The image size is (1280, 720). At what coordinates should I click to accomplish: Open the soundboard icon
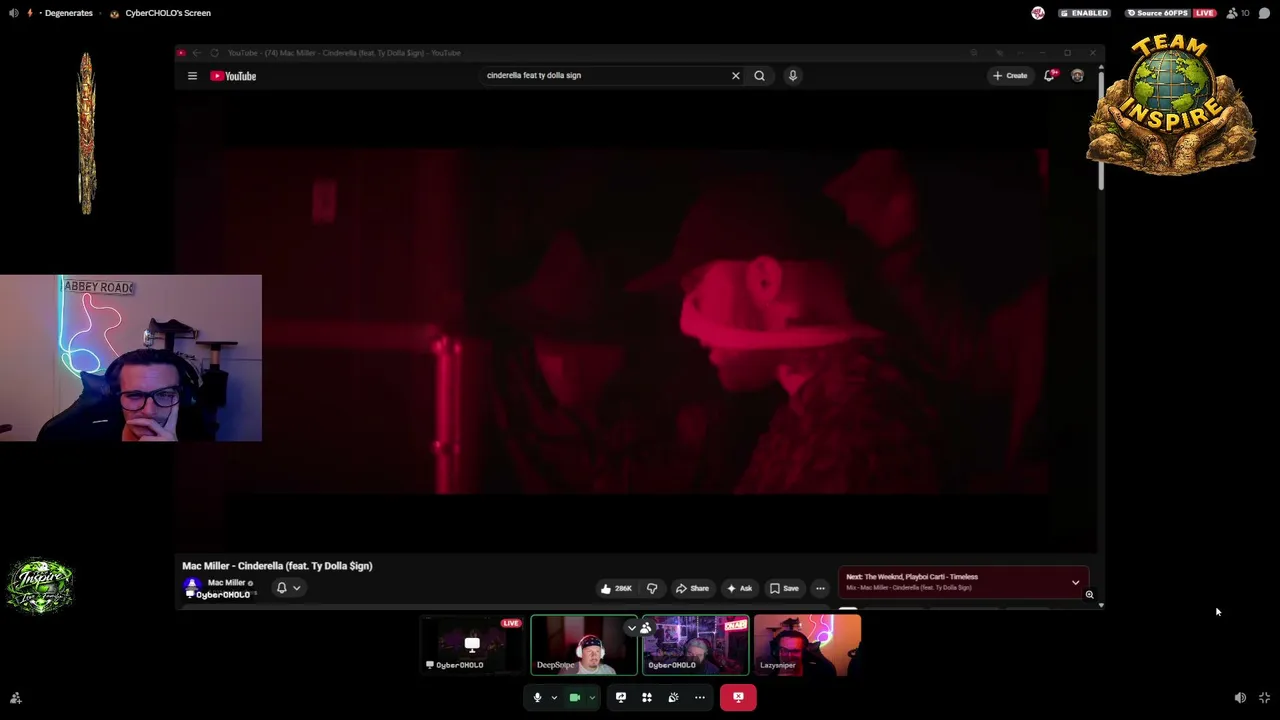(x=673, y=697)
